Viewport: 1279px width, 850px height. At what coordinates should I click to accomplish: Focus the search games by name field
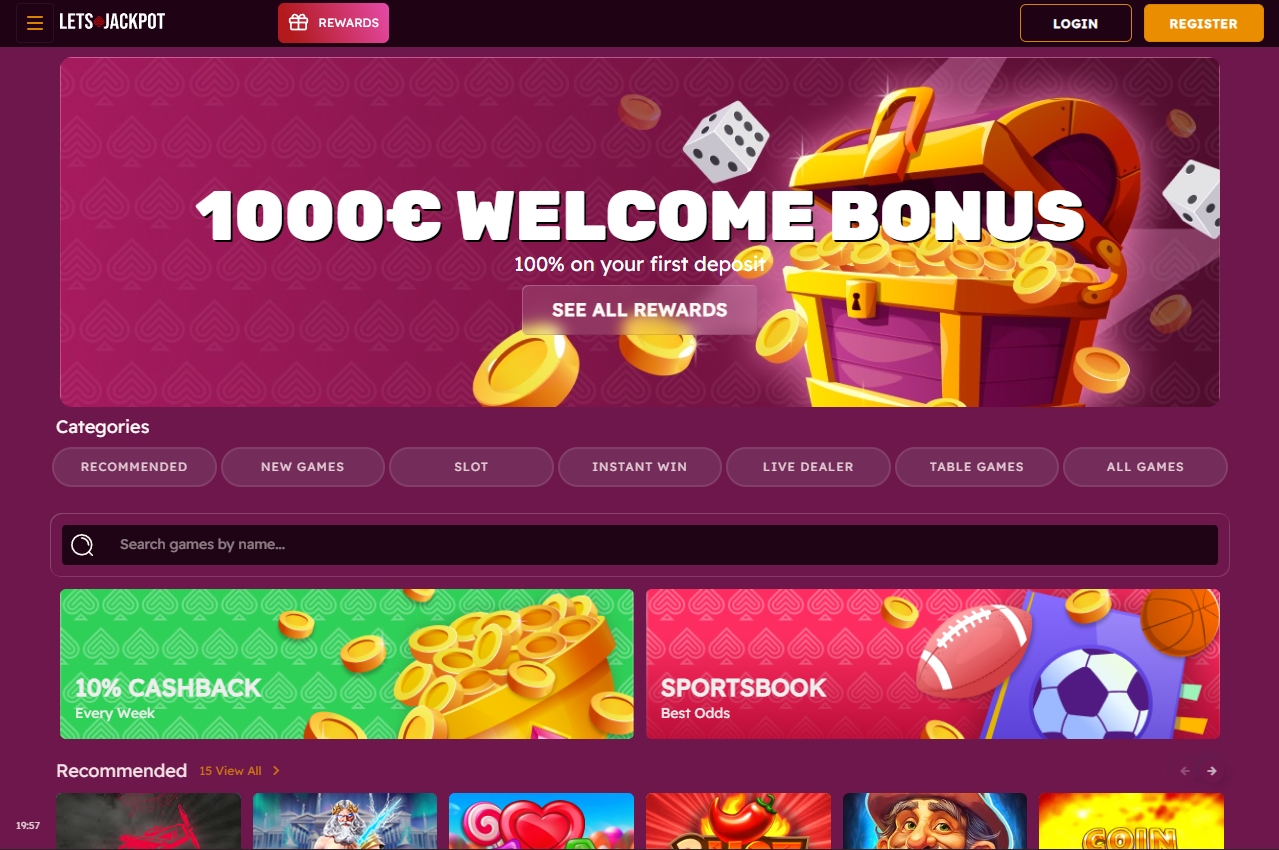pyautogui.click(x=640, y=545)
